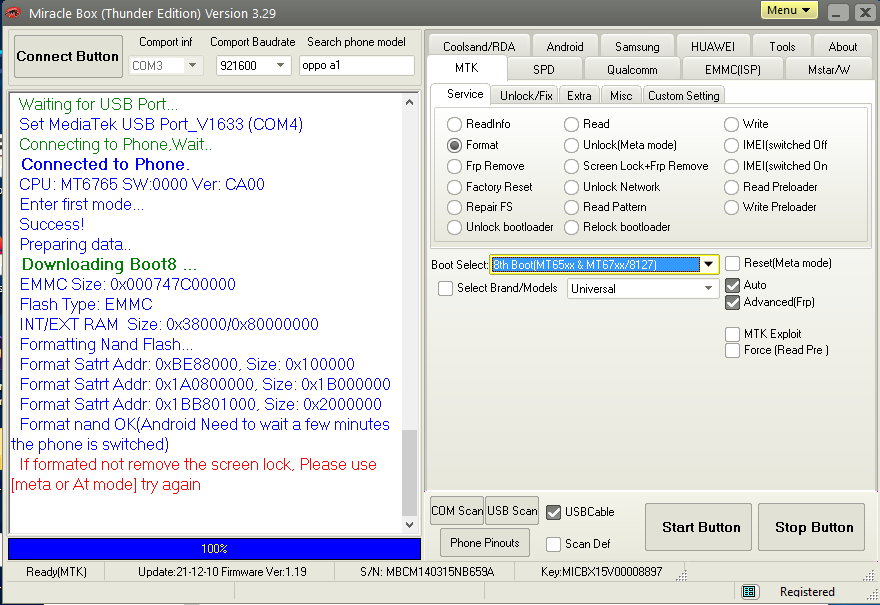The width and height of the screenshot is (880, 605).
Task: Switch to the Android tab
Action: 565,47
